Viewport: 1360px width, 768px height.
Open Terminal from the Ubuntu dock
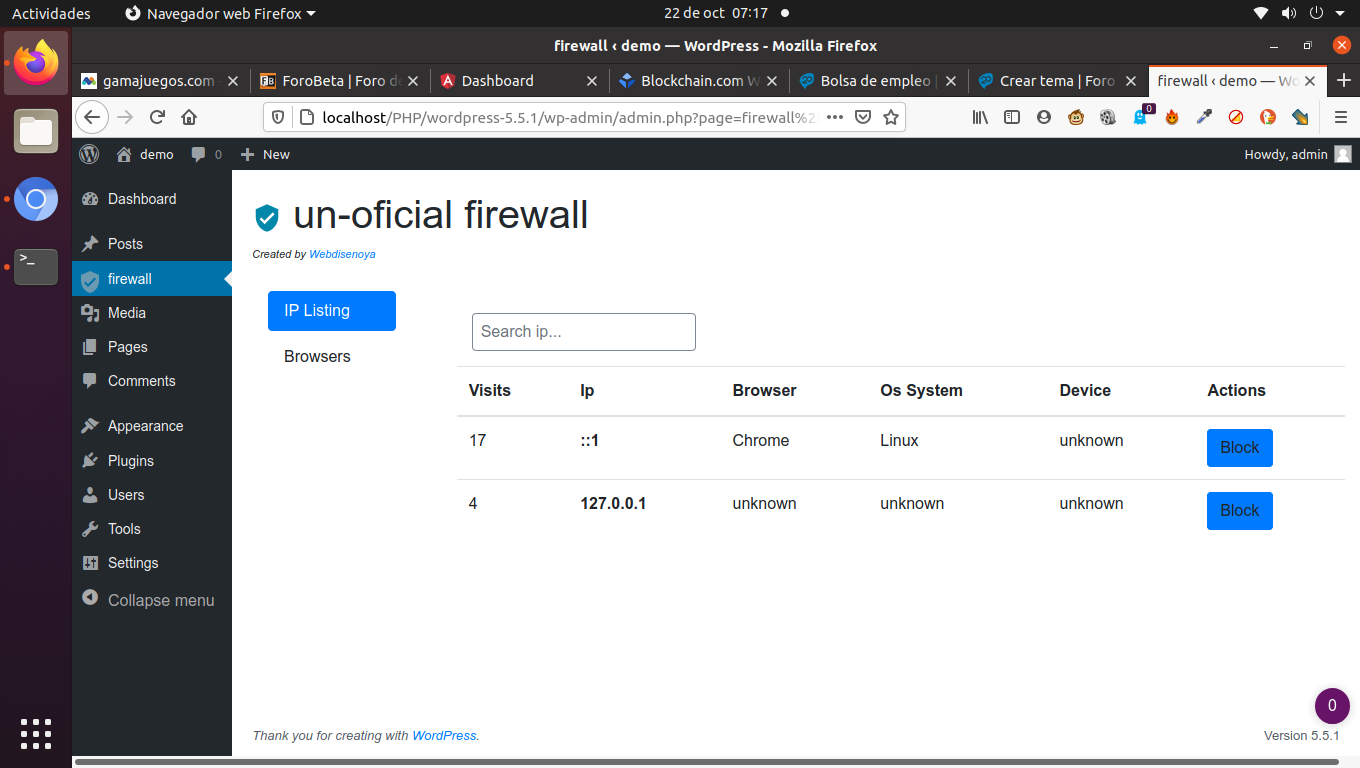point(36,267)
